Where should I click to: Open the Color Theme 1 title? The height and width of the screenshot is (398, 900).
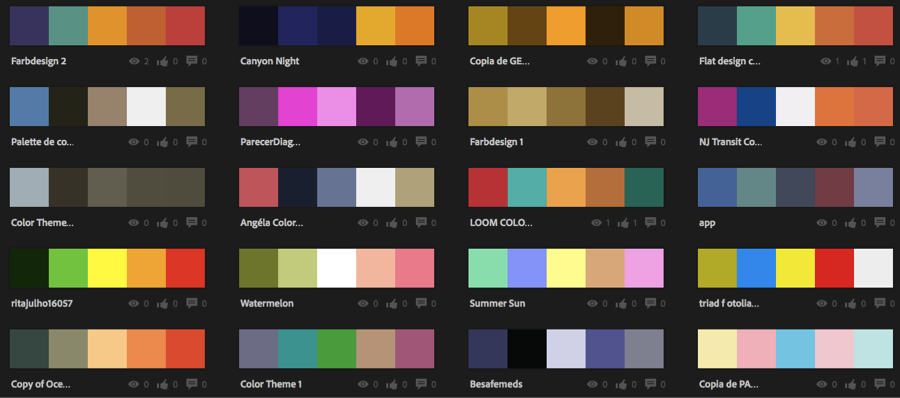pos(271,384)
